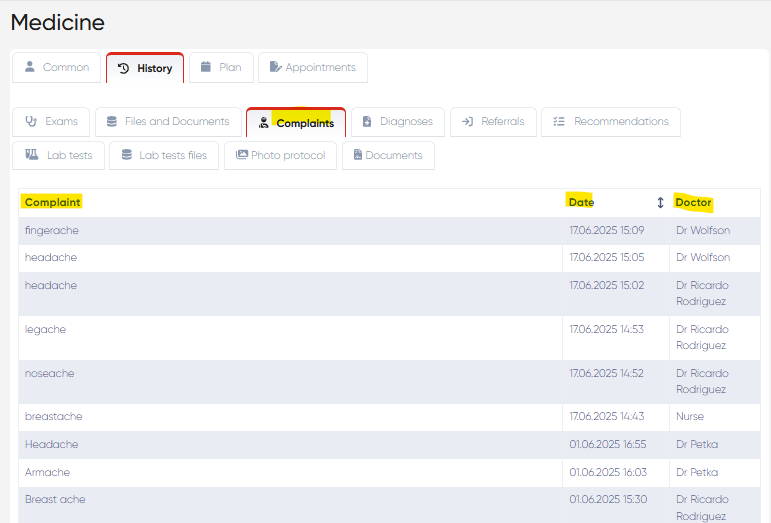The height and width of the screenshot is (523, 771).
Task: Open the legache complaint row
Action: point(45,330)
